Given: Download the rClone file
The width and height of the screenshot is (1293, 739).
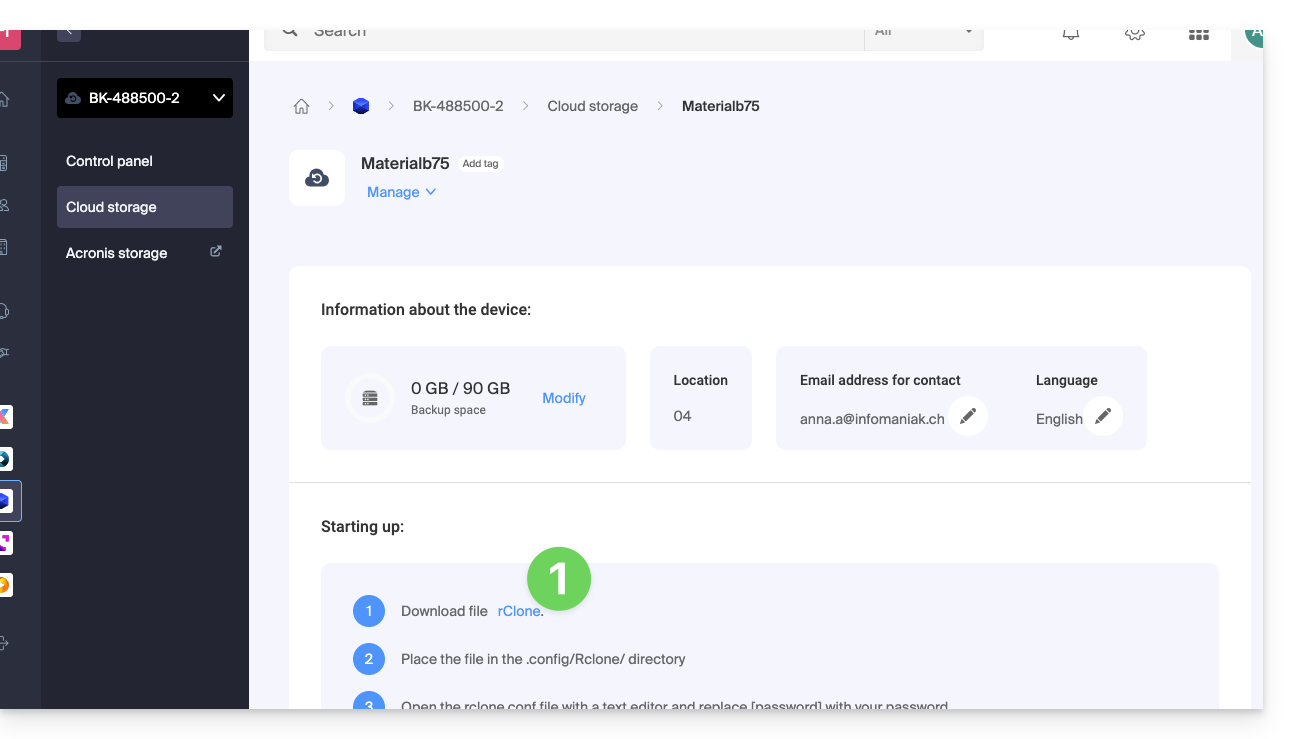Looking at the screenshot, I should tap(519, 611).
